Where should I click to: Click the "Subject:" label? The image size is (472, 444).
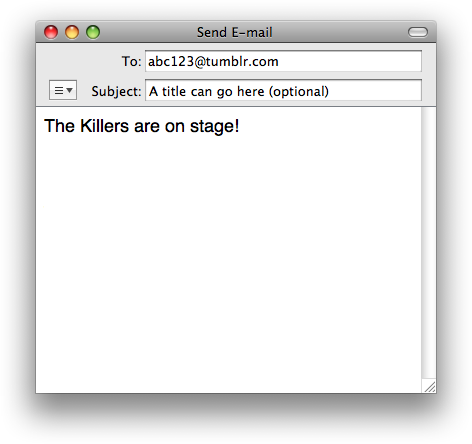(116, 91)
